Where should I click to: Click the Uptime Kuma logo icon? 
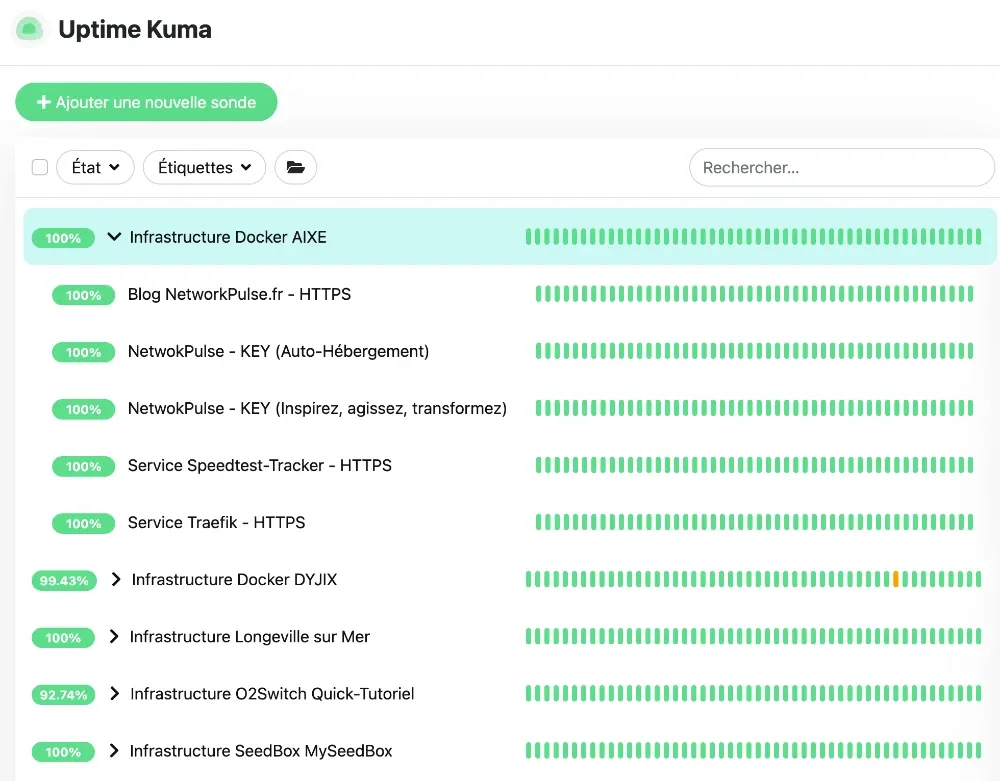(29, 29)
